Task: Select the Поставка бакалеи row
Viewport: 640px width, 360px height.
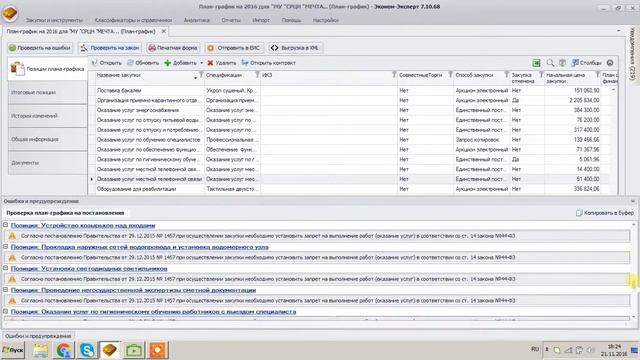Action: tap(349, 90)
